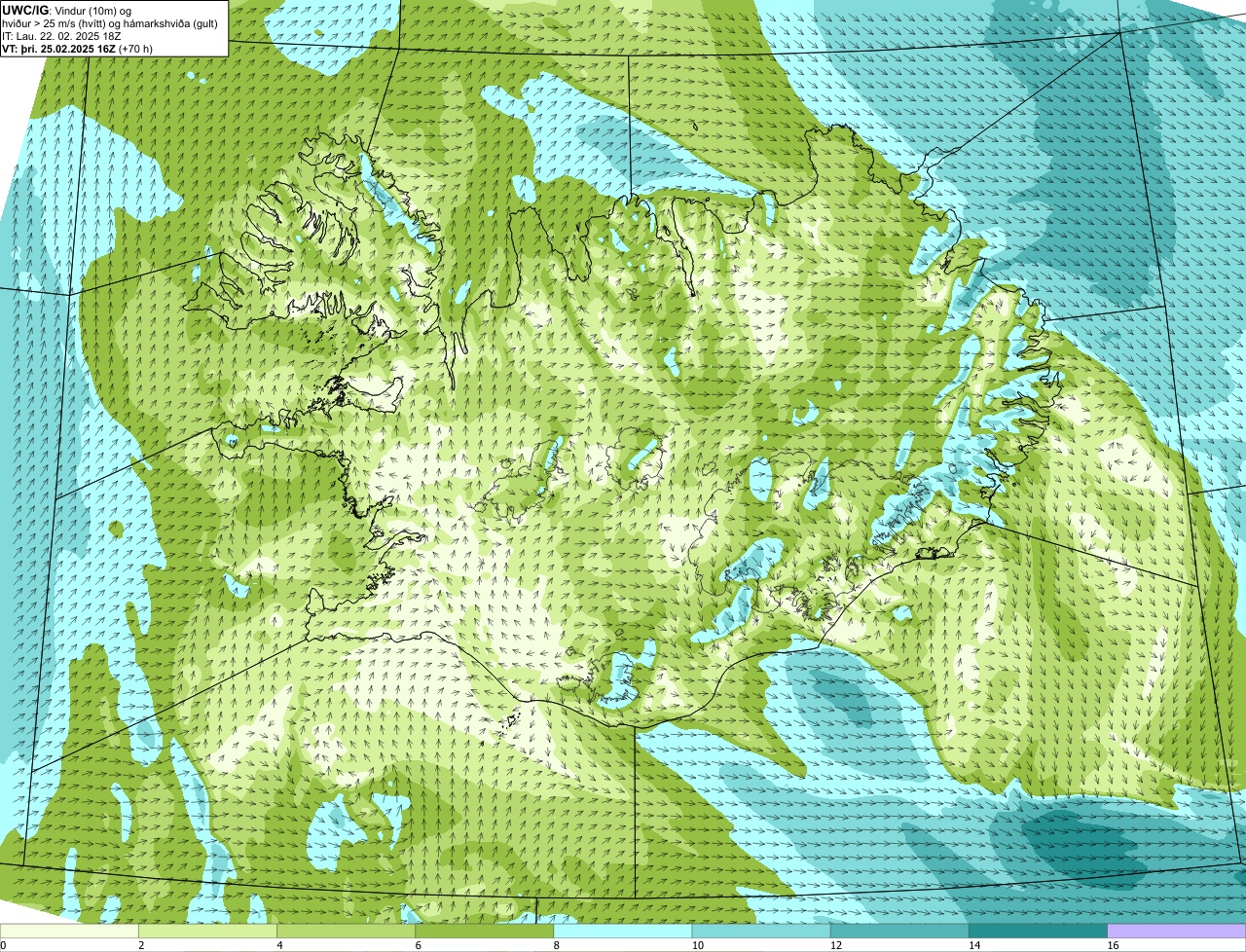Click the "IT: Lau. 22. 02. 2025 18Z" line
Image resolution: width=1246 pixels, height=952 pixels.
coord(61,35)
